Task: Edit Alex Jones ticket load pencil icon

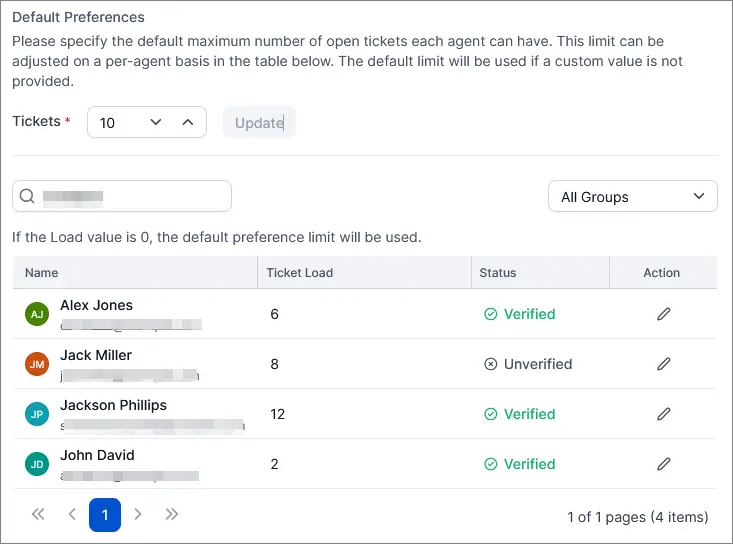Action: pyautogui.click(x=663, y=314)
